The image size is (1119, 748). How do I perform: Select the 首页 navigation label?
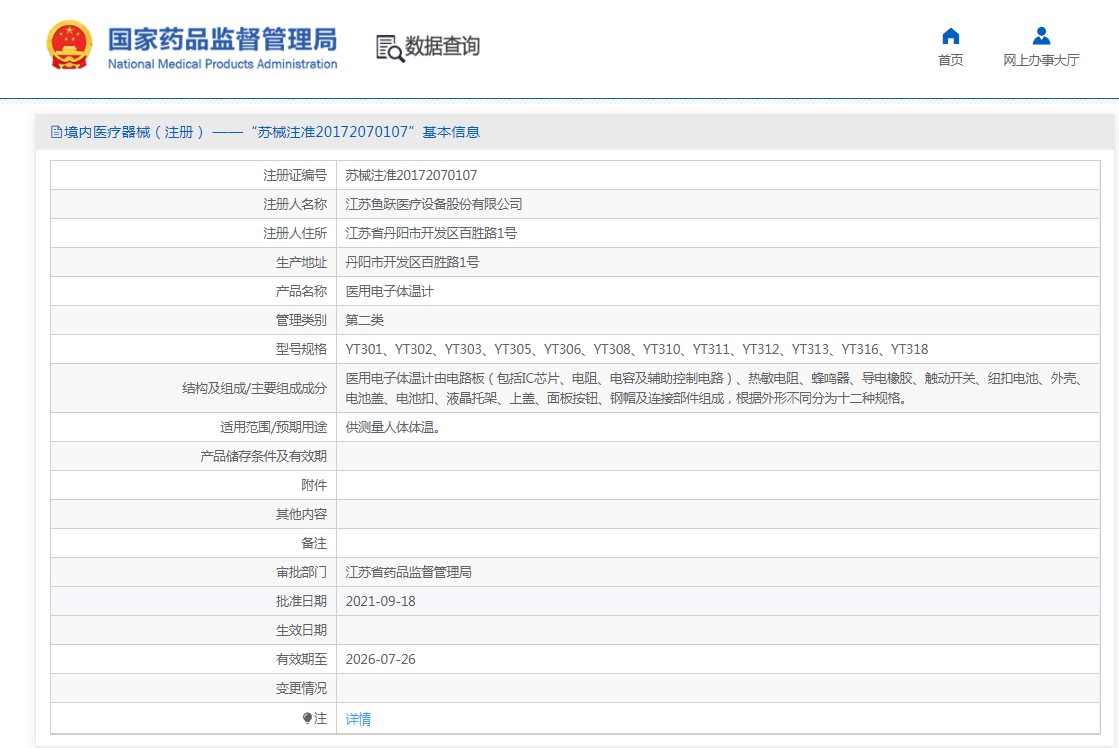(950, 61)
